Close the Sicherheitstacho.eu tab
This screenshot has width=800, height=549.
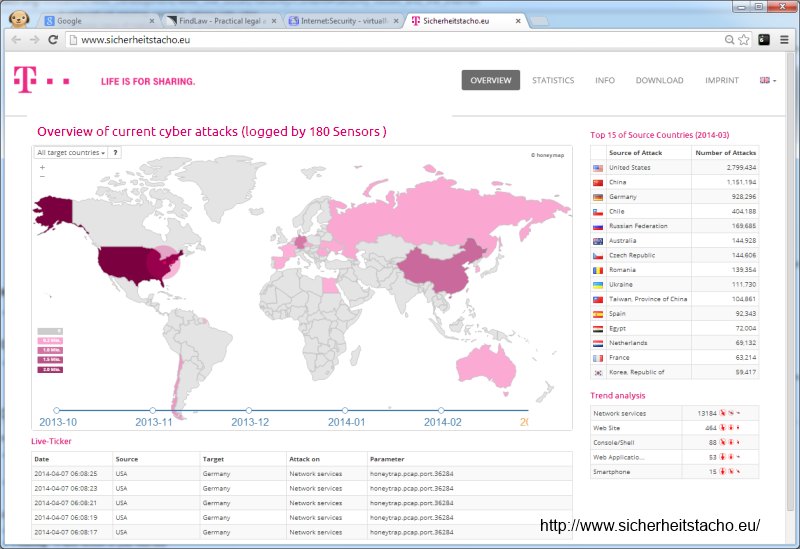coord(518,21)
